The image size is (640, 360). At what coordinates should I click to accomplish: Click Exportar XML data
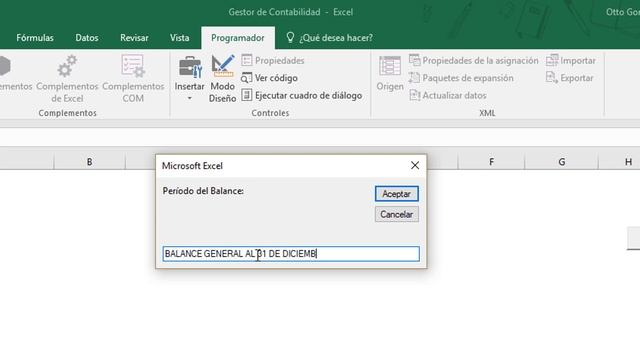pyautogui.click(x=569, y=78)
